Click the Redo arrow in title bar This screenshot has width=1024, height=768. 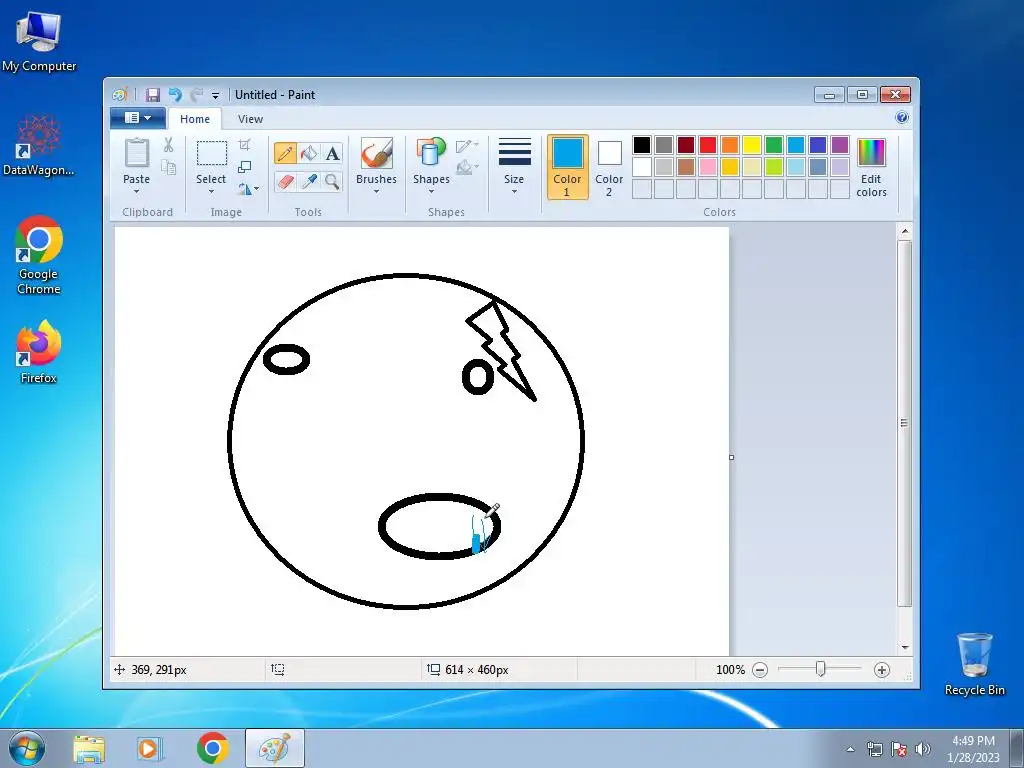click(197, 95)
